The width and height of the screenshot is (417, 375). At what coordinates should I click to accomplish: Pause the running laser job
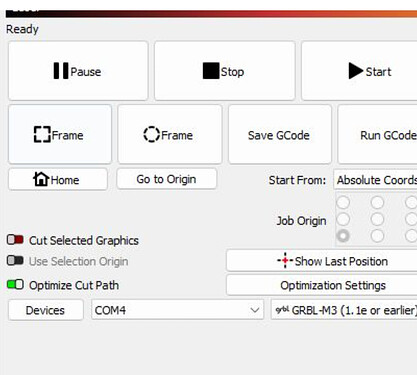tap(78, 71)
